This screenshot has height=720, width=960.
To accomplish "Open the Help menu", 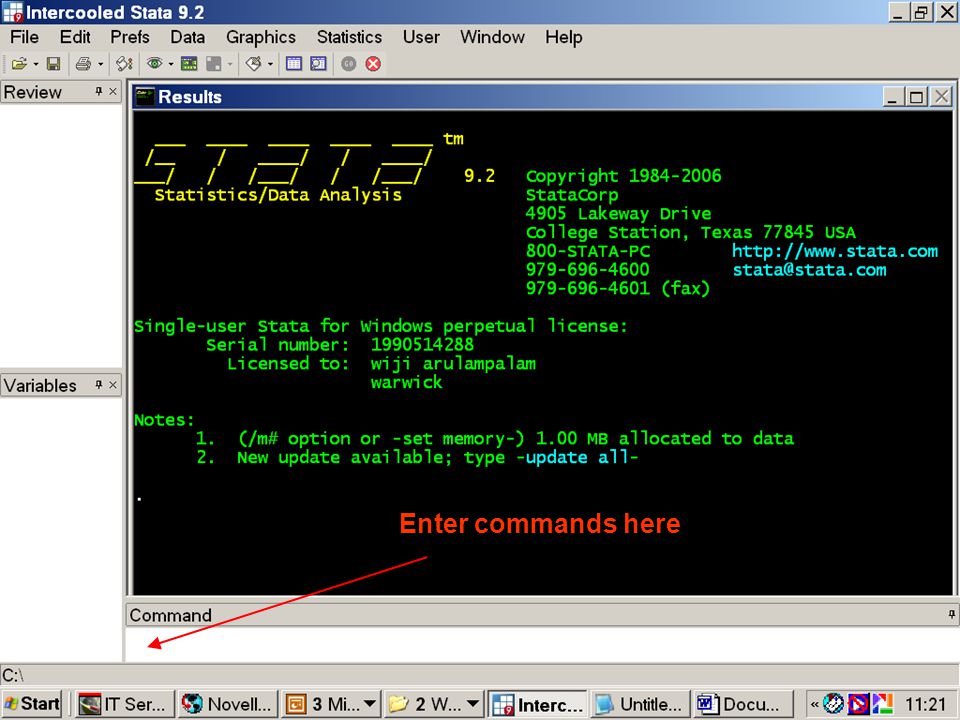I will coord(564,37).
